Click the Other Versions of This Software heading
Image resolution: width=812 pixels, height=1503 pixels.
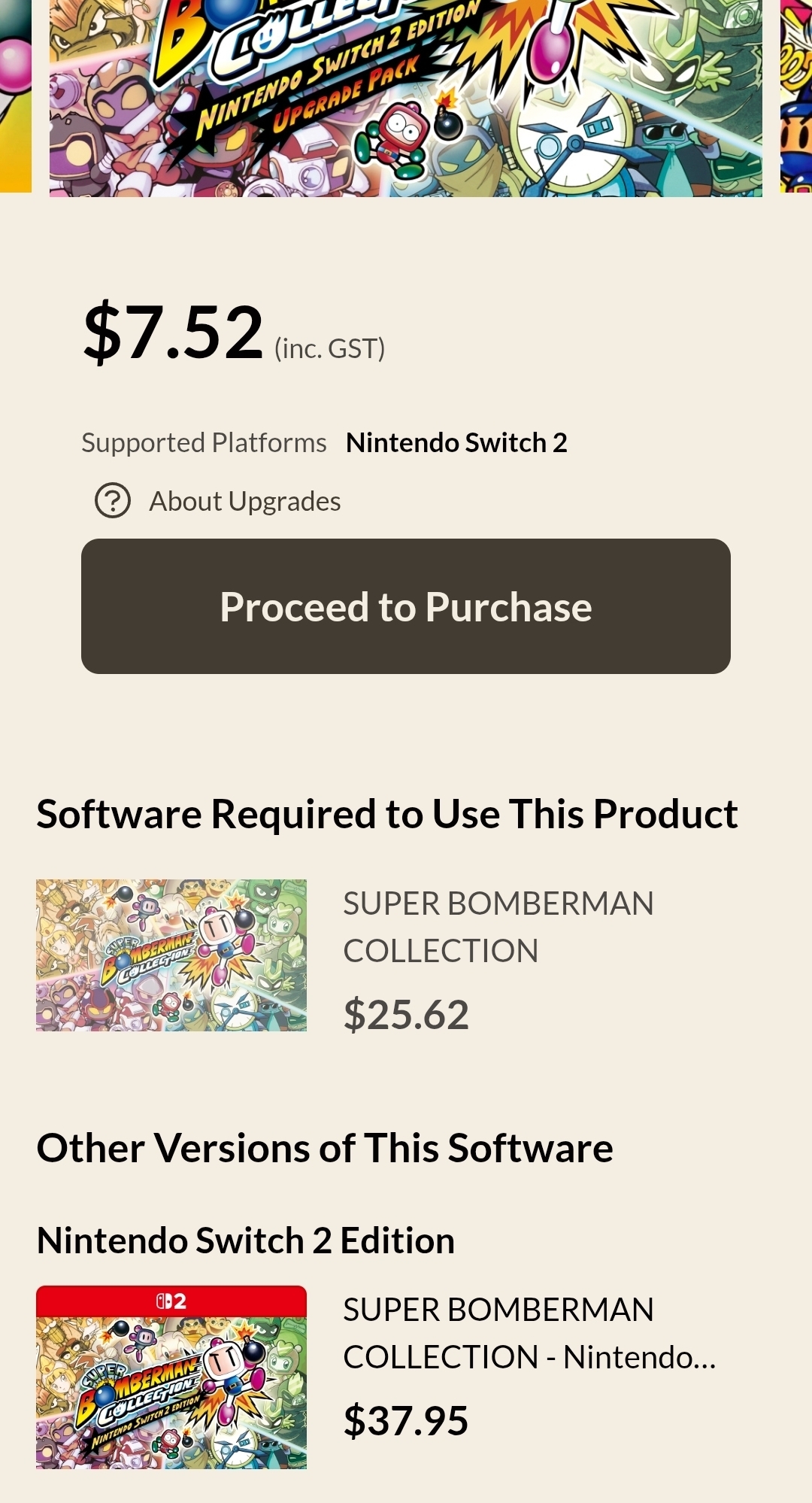coord(325,1148)
